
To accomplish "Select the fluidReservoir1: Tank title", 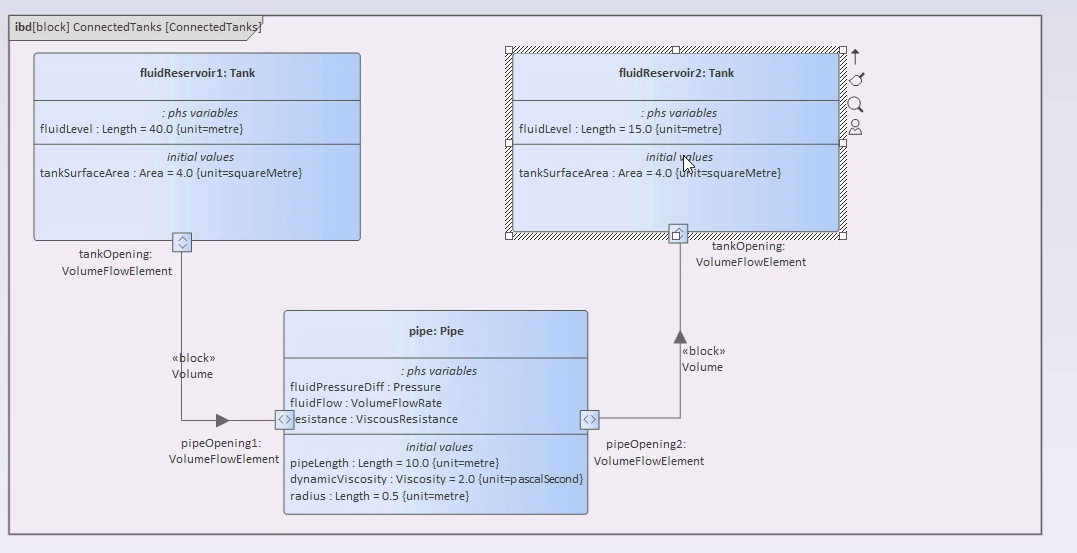I will [197, 73].
